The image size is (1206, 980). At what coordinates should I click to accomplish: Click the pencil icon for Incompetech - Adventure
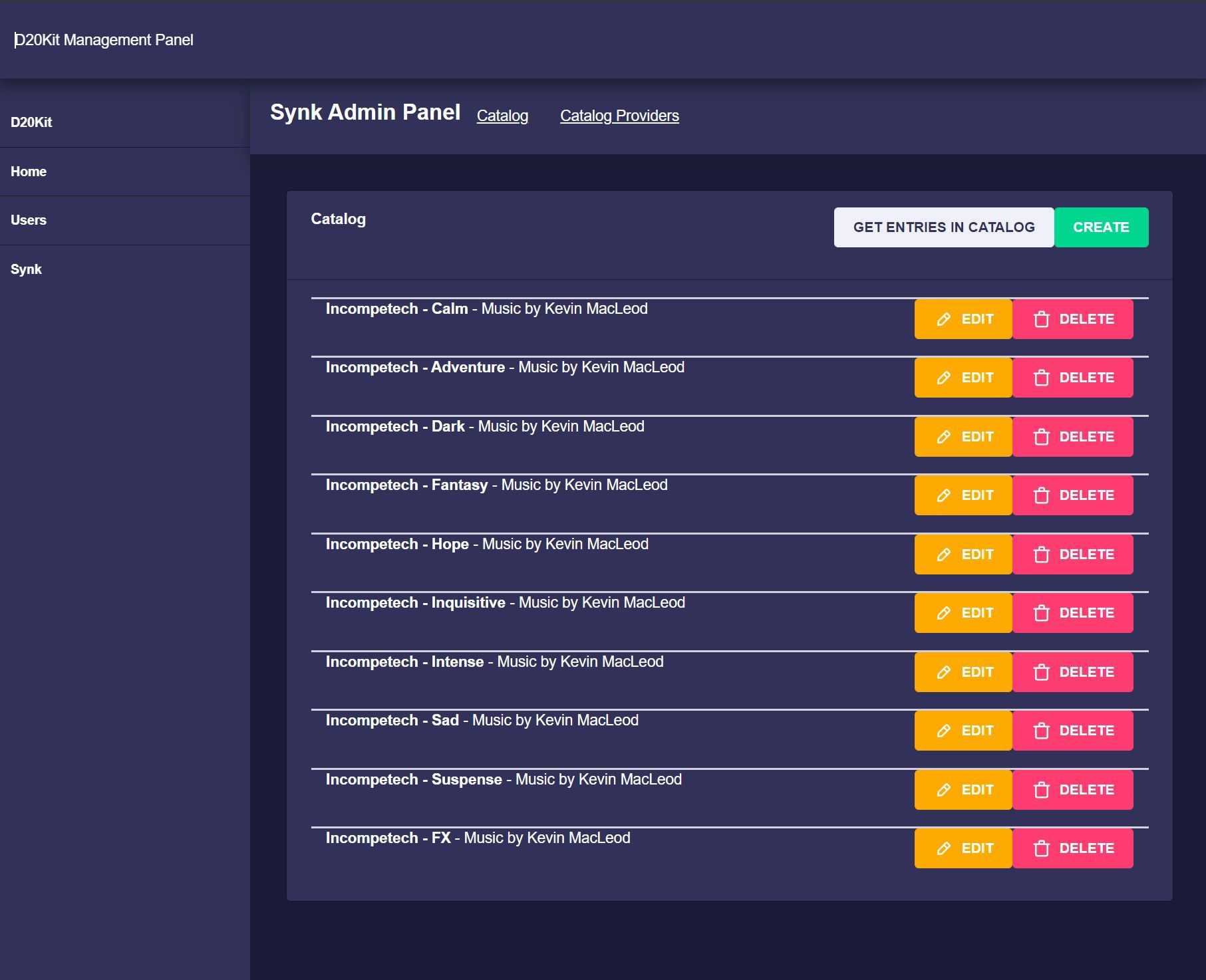tap(943, 378)
